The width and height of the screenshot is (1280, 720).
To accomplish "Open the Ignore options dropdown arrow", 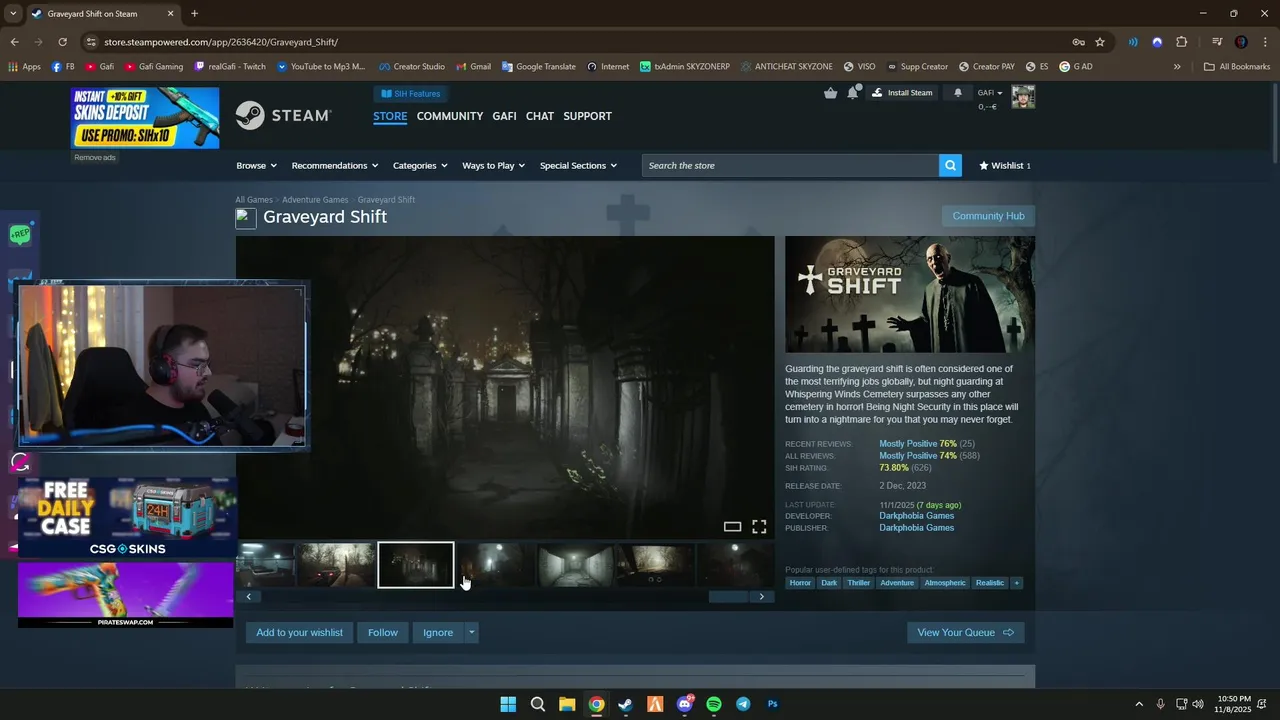I will (471, 632).
